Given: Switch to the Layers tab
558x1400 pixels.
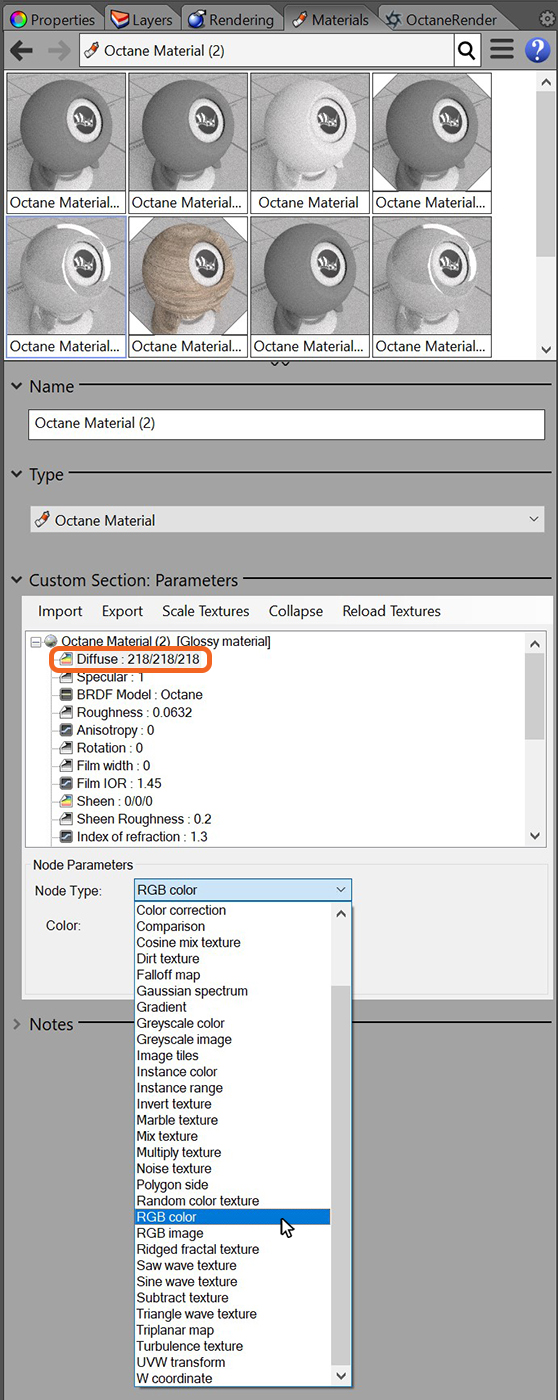Looking at the screenshot, I should coord(141,19).
